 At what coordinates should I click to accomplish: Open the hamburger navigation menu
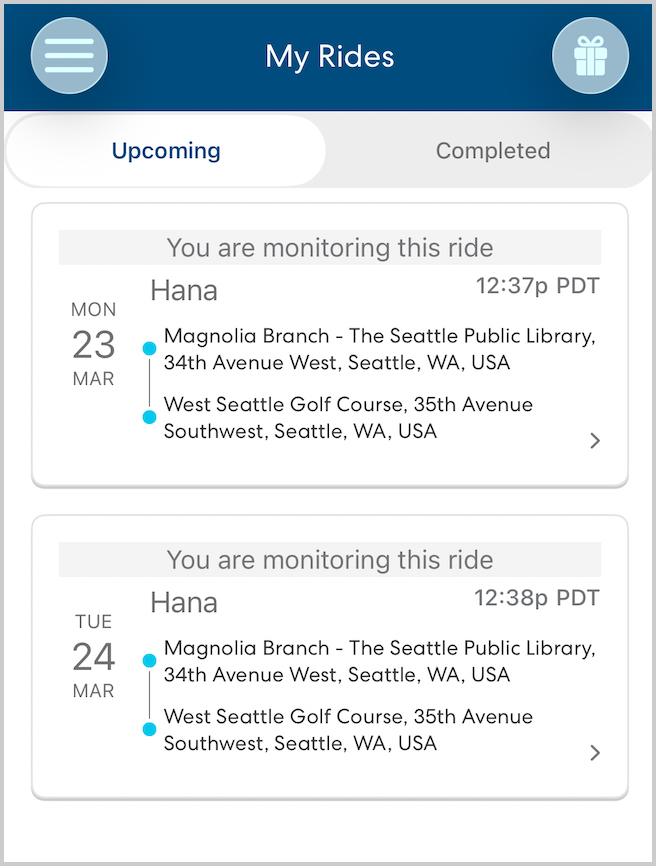click(x=68, y=56)
